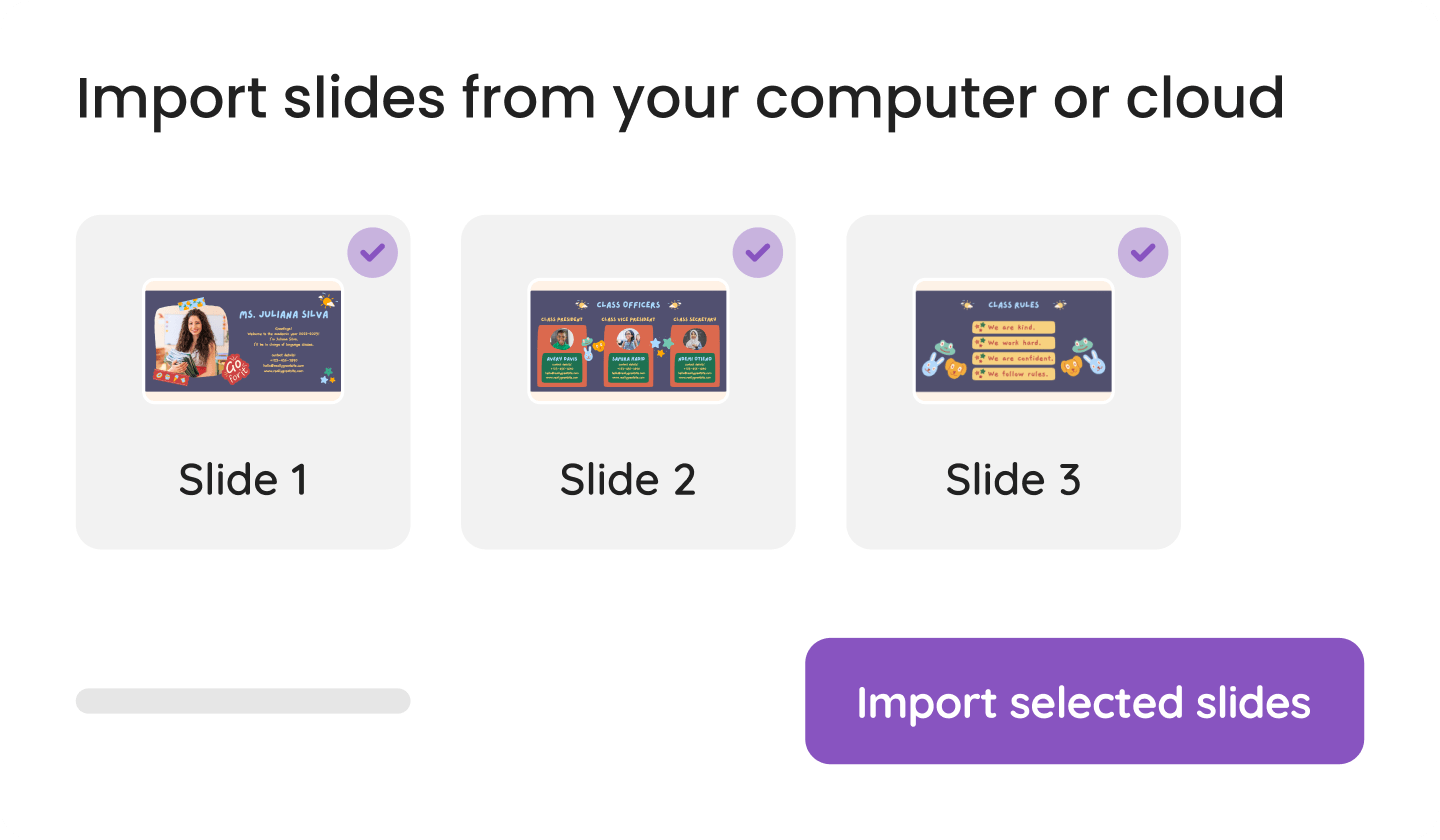Click Import selected slides button
The height and width of the screenshot is (840, 1440).
(1084, 702)
